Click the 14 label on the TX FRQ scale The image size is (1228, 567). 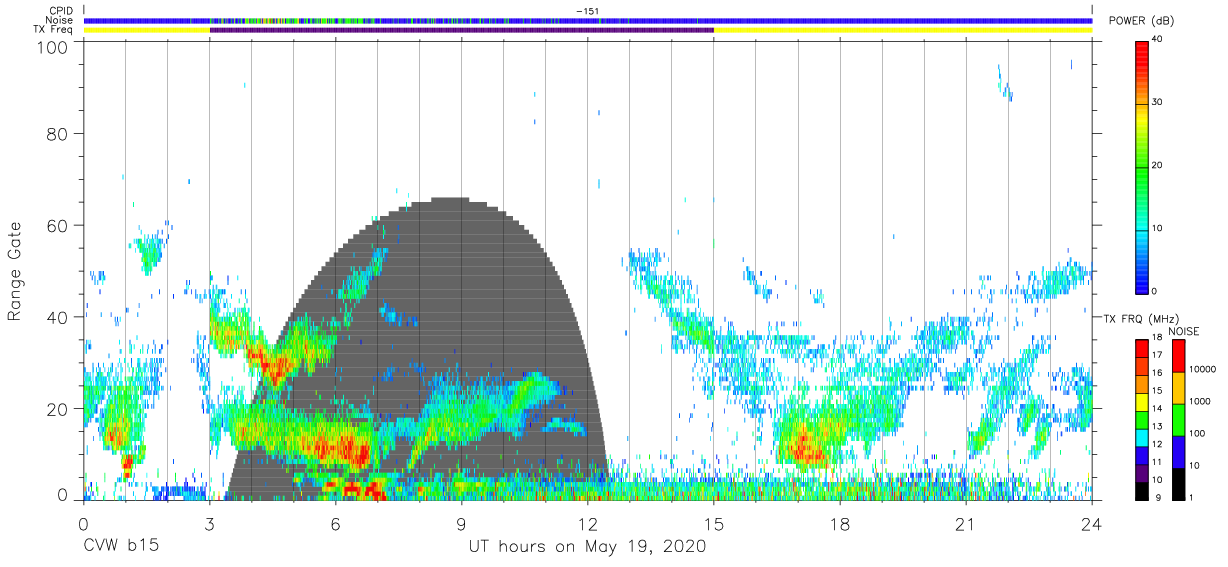(x=1159, y=409)
